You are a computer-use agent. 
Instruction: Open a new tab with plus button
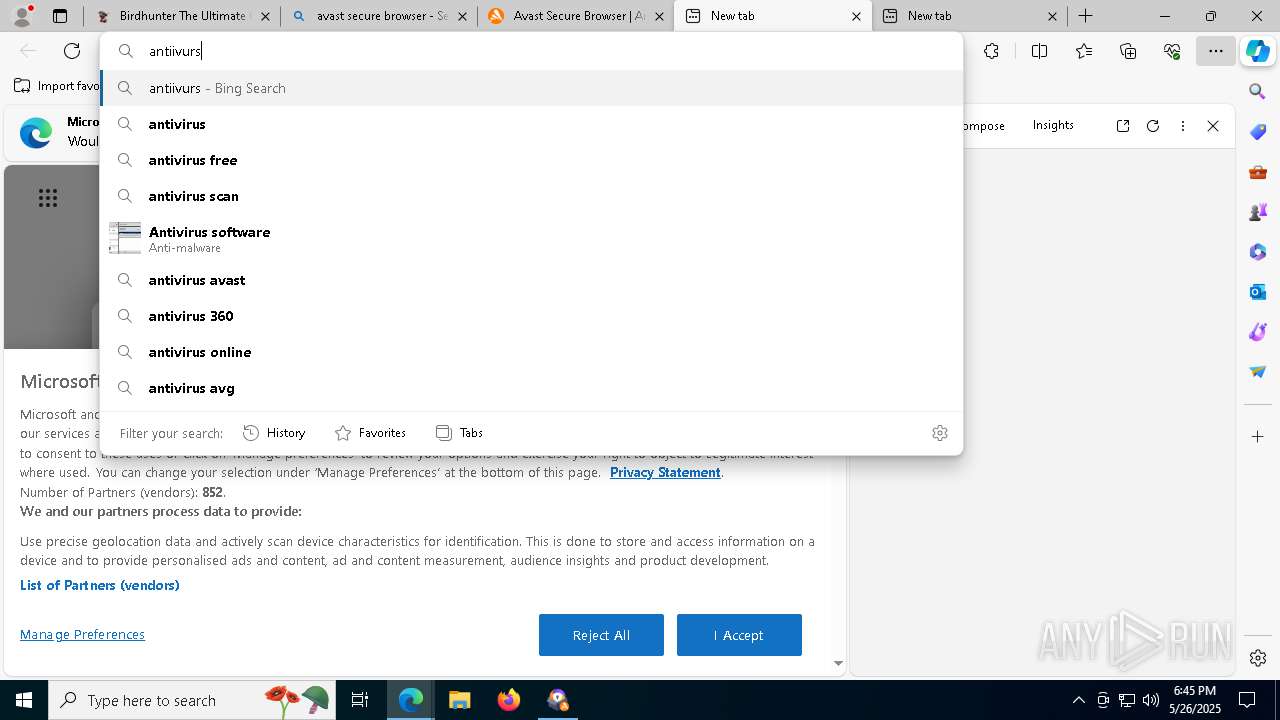1086,16
